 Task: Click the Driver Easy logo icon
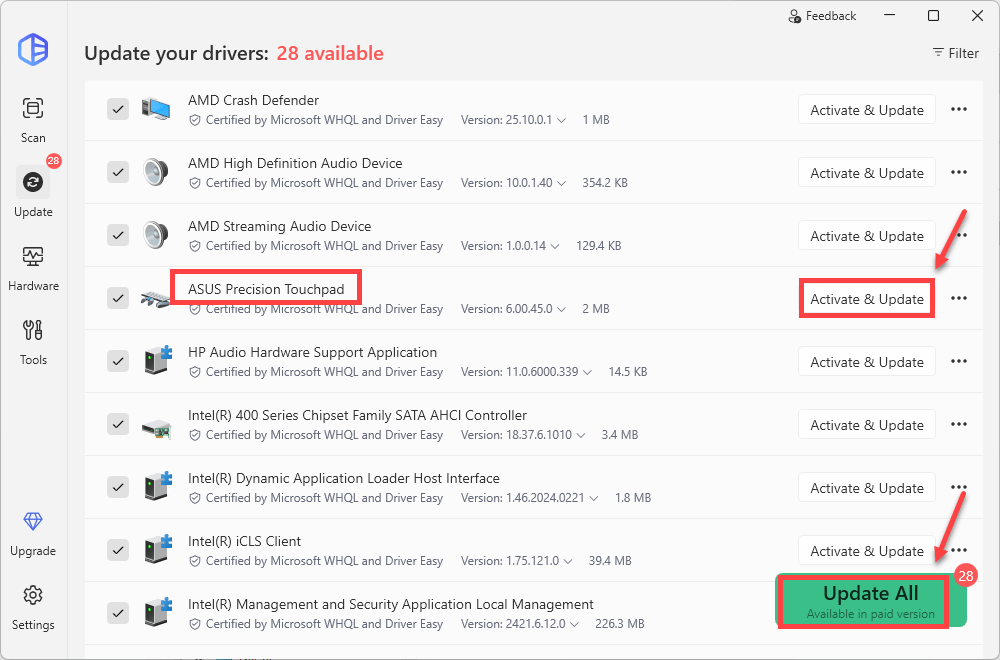pos(33,49)
